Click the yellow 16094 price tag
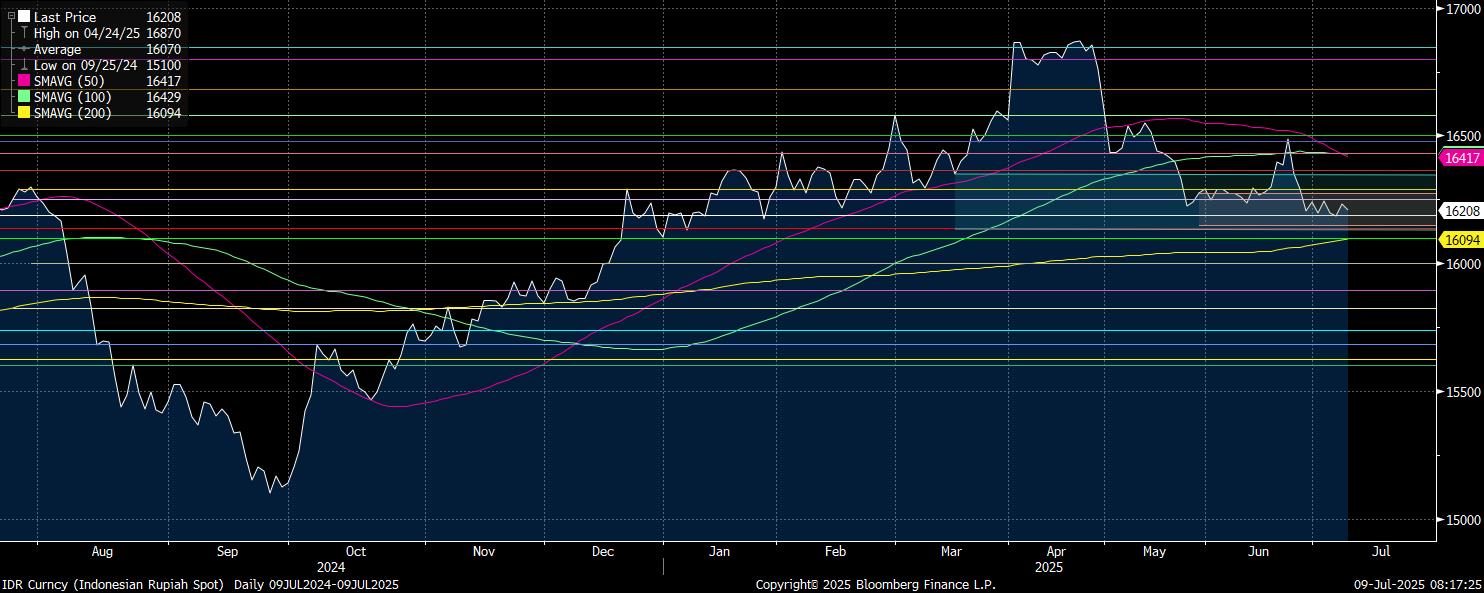 (1462, 240)
